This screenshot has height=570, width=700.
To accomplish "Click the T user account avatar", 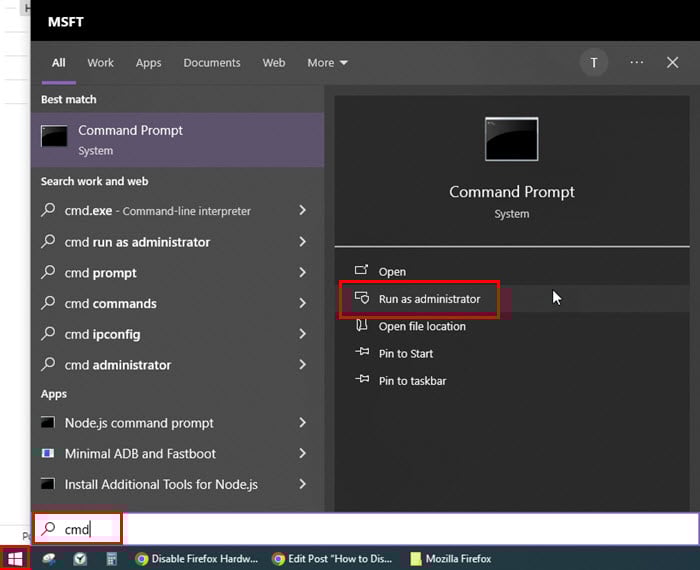I will click(x=593, y=62).
